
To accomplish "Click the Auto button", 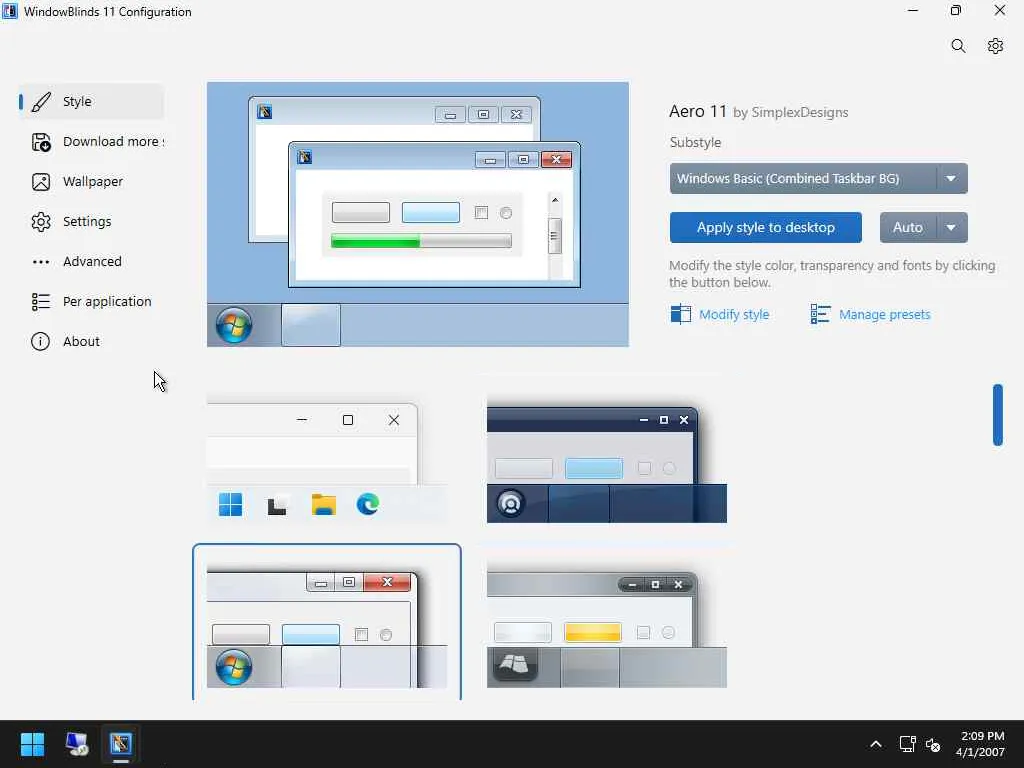I will (908, 227).
